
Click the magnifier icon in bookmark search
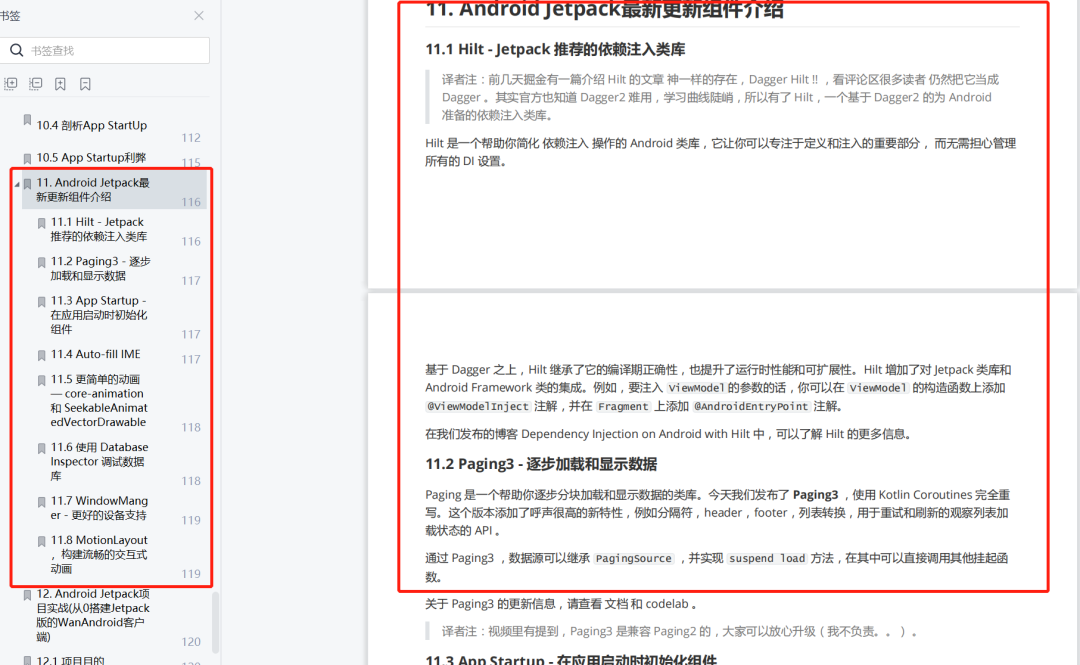pos(17,50)
